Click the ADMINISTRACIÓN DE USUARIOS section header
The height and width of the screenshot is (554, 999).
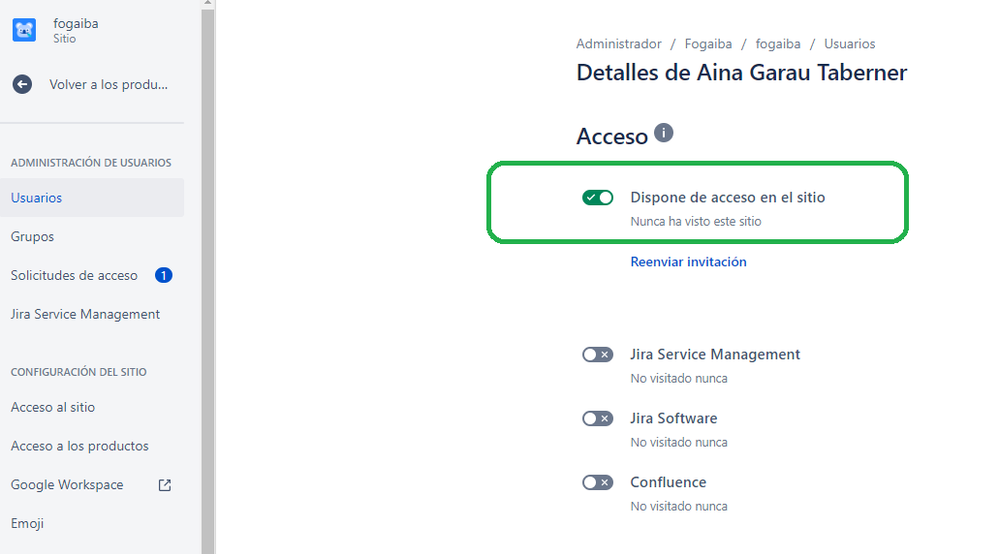click(x=91, y=163)
